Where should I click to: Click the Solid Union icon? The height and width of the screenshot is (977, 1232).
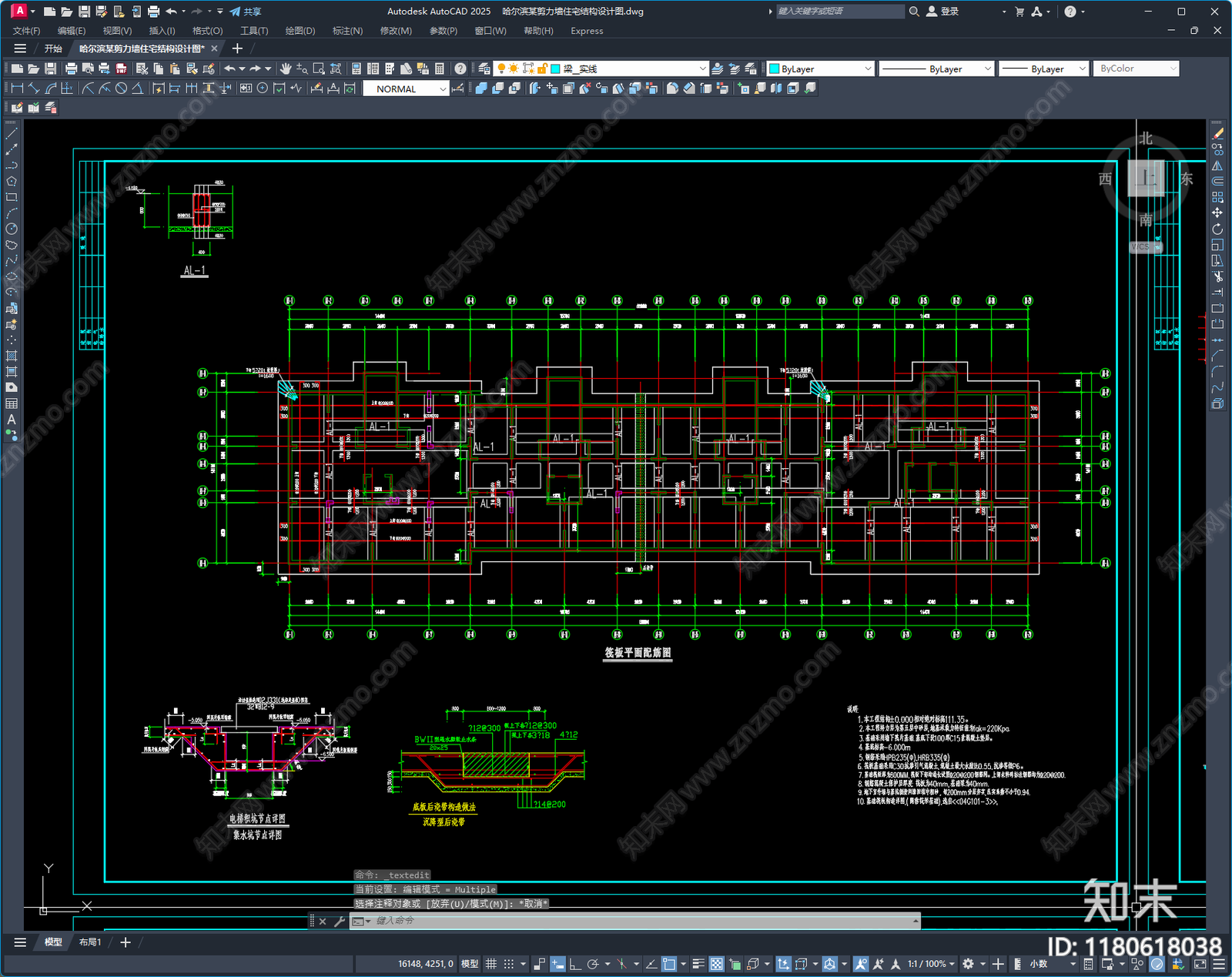(x=481, y=89)
